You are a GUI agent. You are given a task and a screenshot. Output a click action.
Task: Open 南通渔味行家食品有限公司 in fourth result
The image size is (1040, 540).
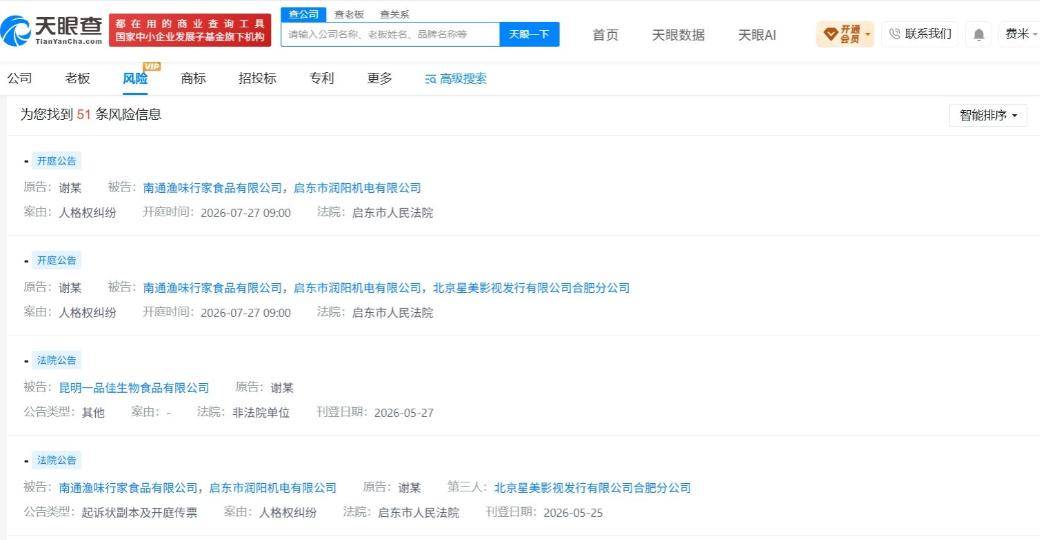pos(128,488)
